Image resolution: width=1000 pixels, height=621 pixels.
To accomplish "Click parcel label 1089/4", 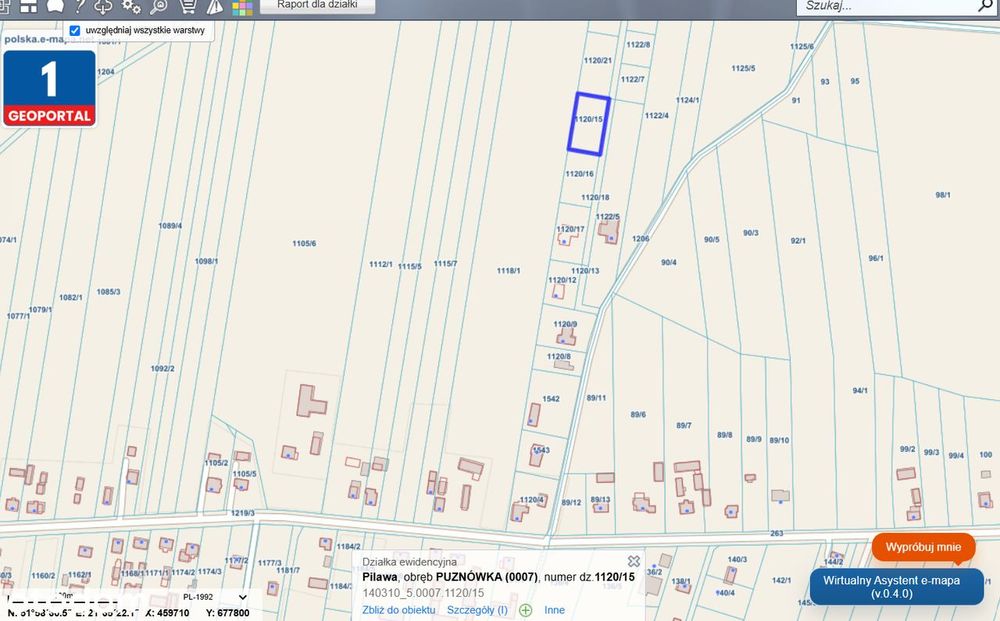I will pos(170,226).
